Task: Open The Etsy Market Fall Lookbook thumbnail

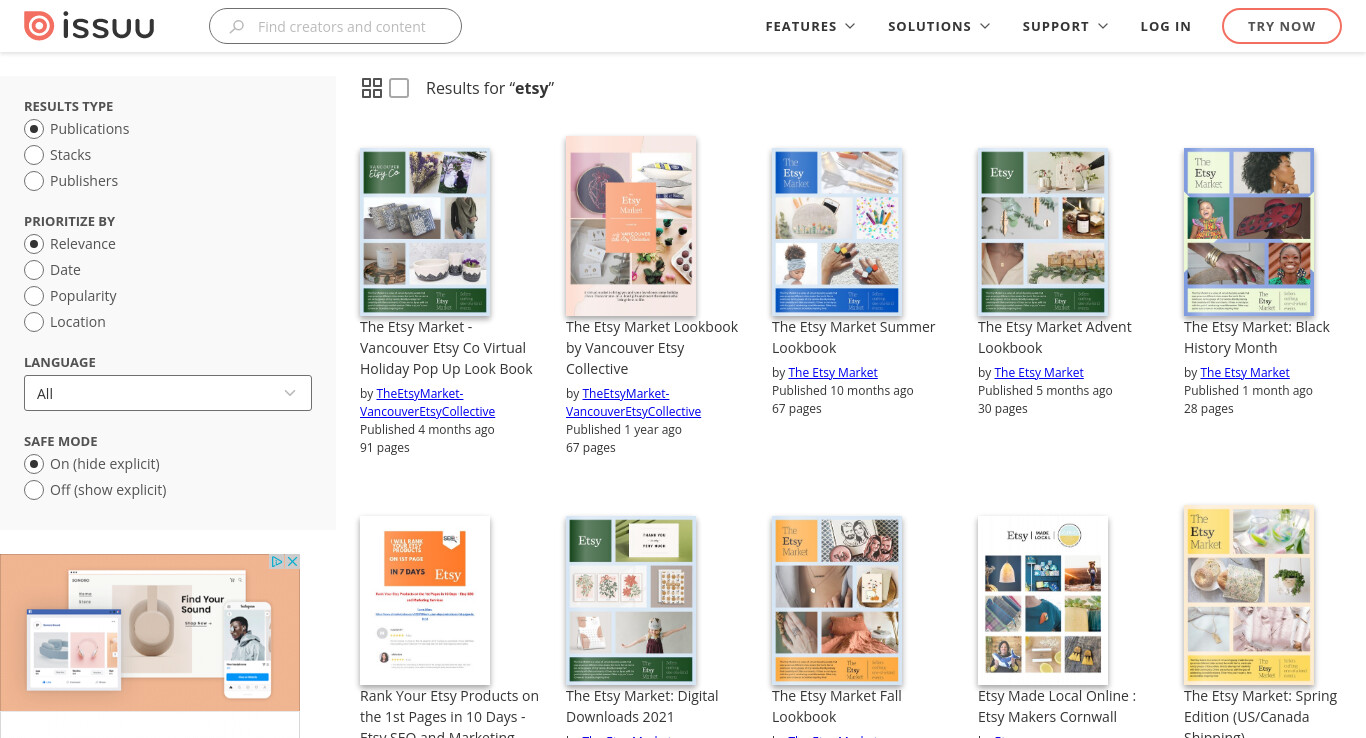Action: pyautogui.click(x=837, y=600)
